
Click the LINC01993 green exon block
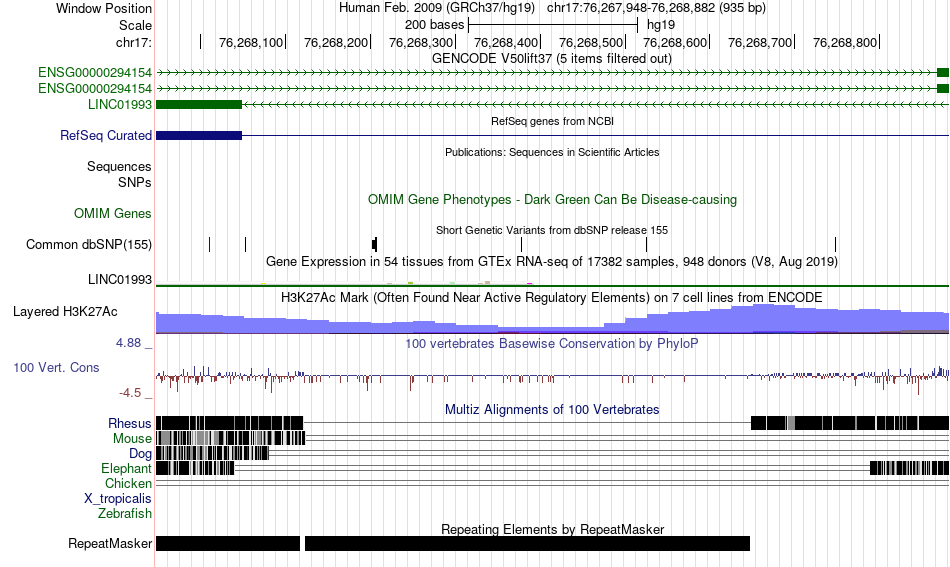pyautogui.click(x=199, y=104)
